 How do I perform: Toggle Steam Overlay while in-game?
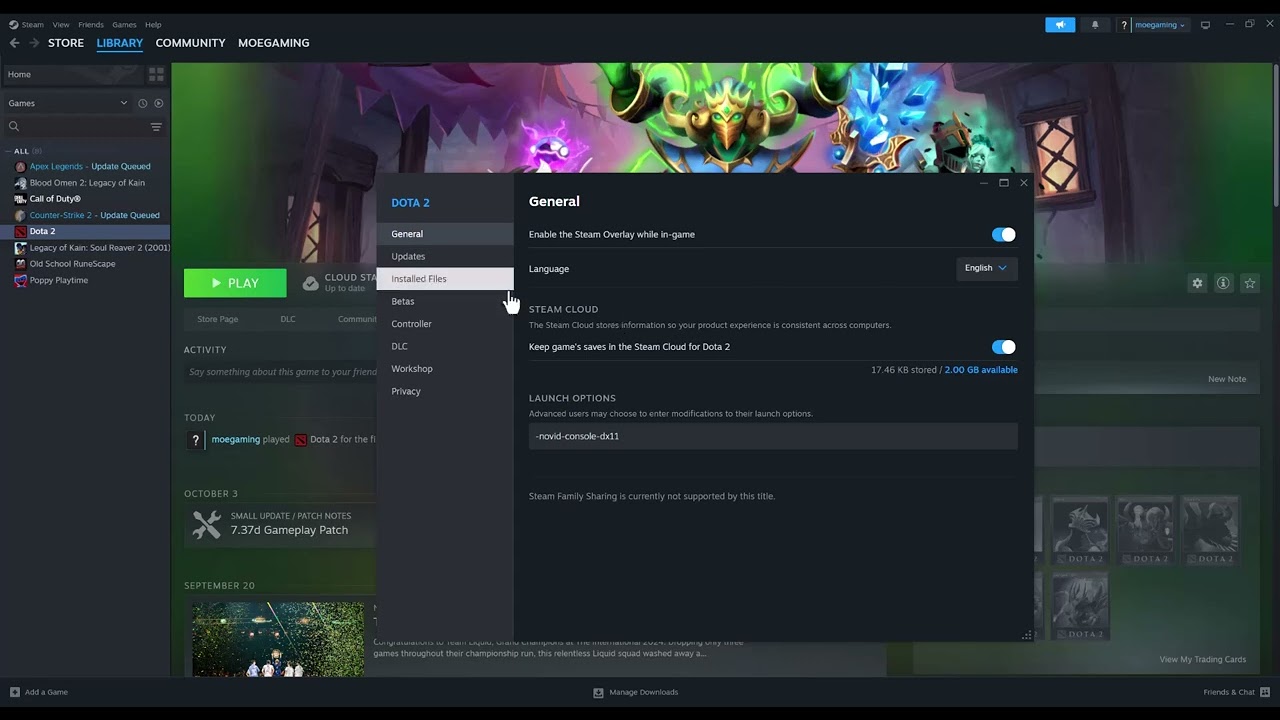(1003, 235)
